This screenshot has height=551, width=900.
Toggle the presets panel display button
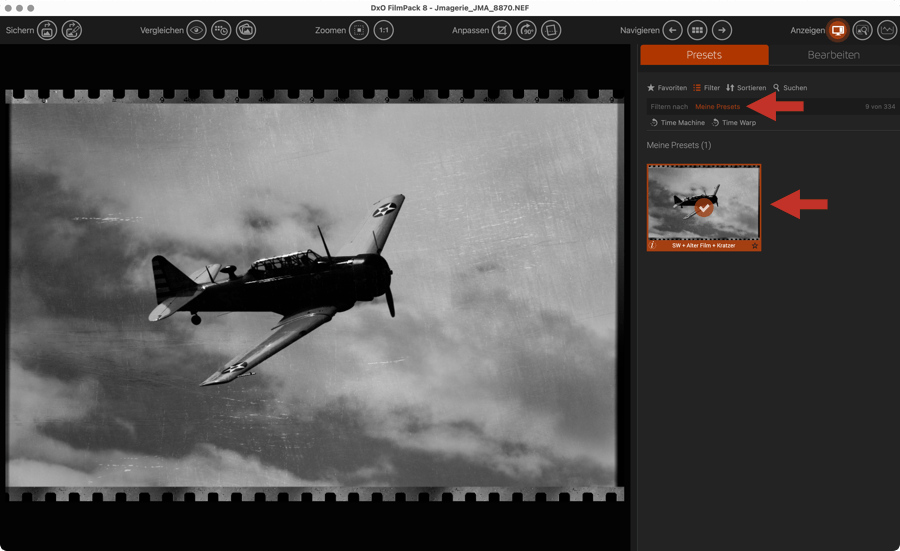click(838, 31)
